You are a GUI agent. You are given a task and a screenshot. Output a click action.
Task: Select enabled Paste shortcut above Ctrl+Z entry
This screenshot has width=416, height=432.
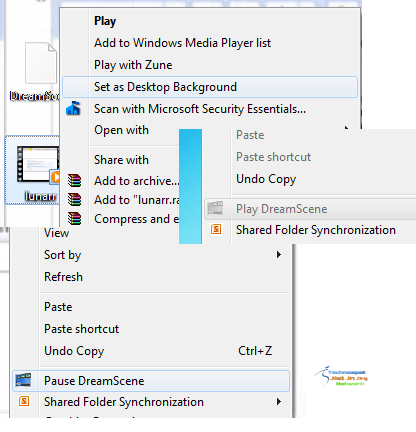[81, 329]
